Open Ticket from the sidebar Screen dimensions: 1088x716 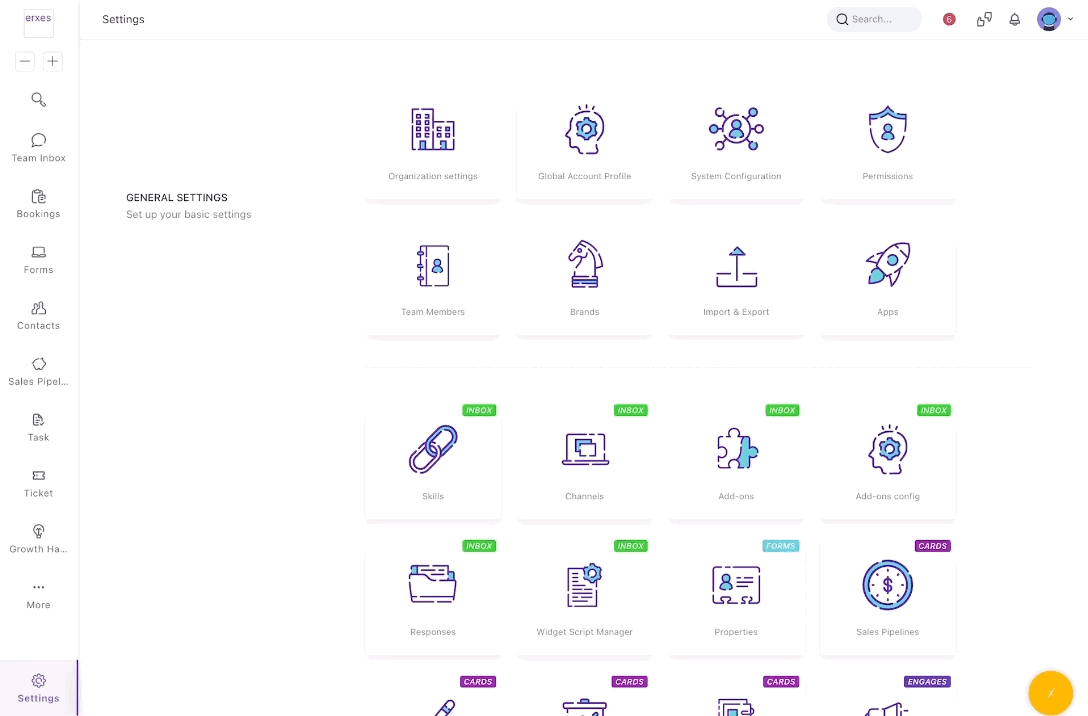[x=39, y=484]
